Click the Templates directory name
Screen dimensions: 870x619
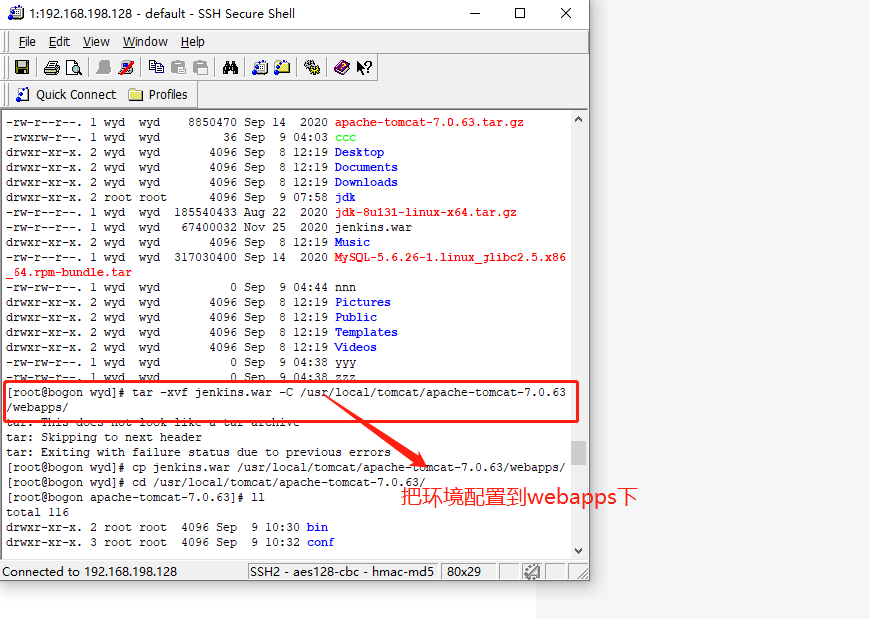click(x=366, y=332)
